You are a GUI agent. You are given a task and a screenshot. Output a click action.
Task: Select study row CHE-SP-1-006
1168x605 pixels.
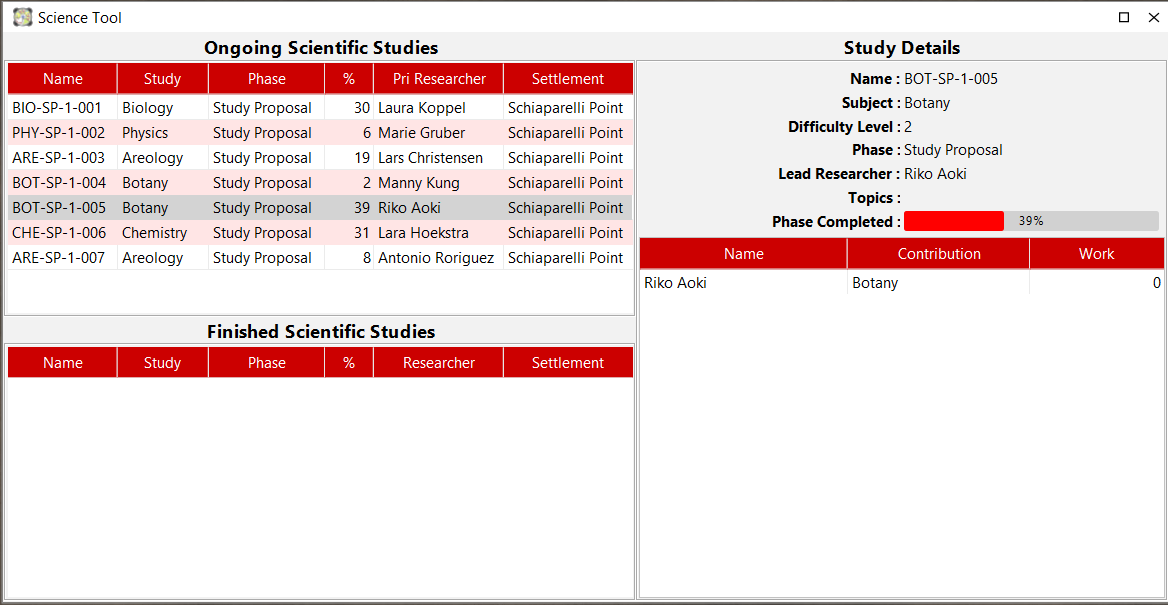pos(320,233)
